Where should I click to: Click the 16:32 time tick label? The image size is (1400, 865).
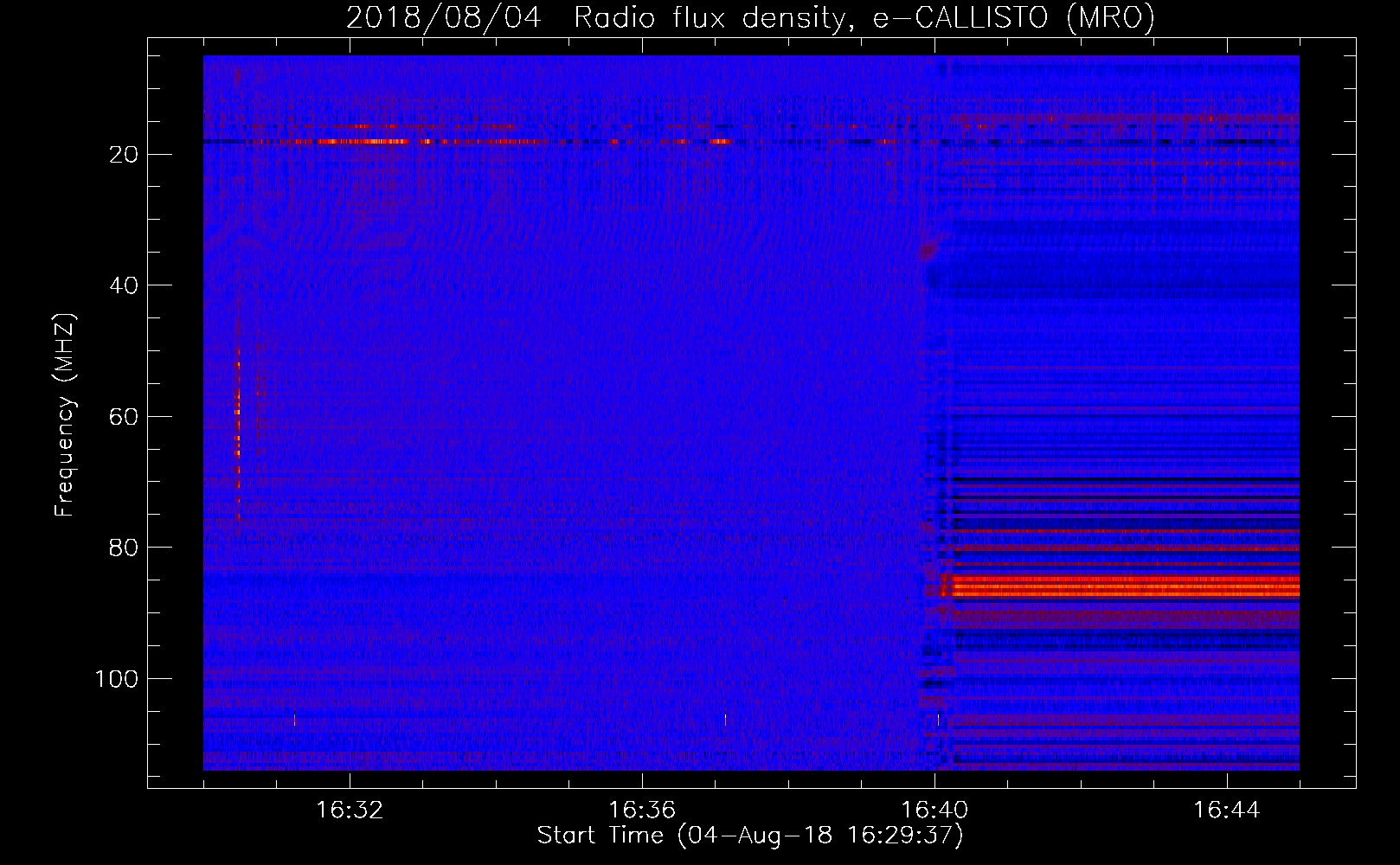(x=350, y=811)
